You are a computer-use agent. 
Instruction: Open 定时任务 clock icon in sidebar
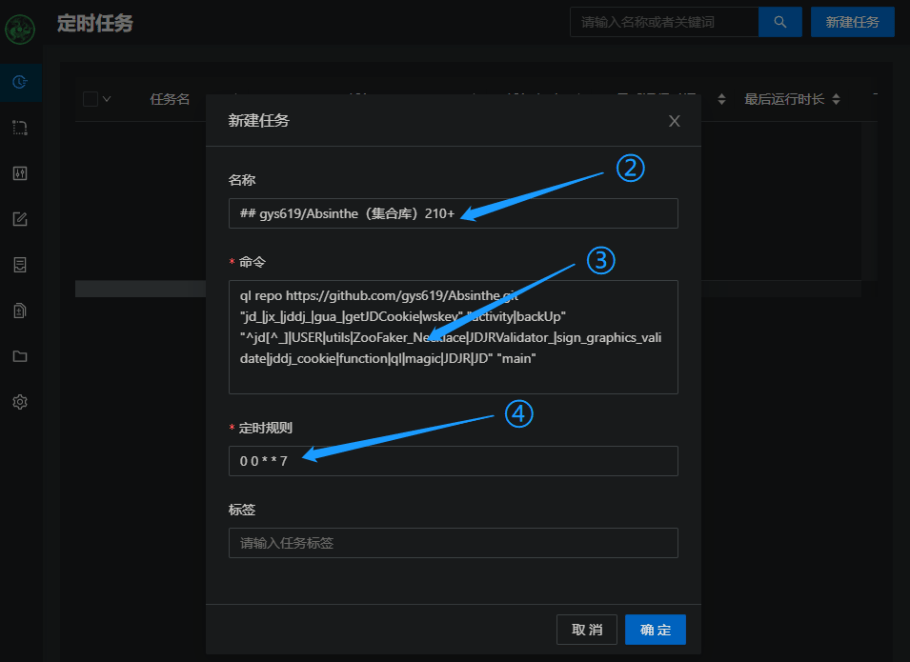point(20,82)
